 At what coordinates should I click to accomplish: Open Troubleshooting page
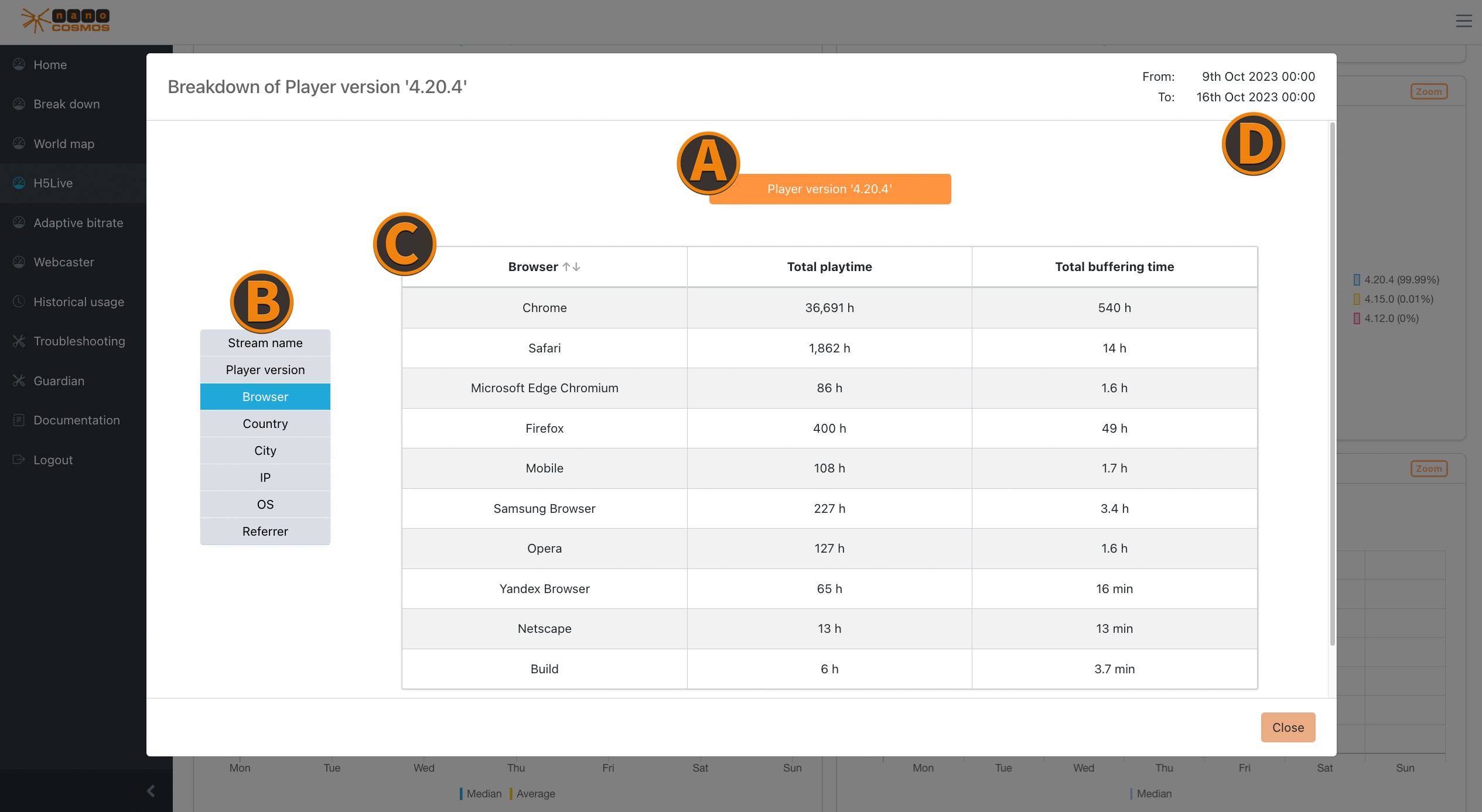80,341
